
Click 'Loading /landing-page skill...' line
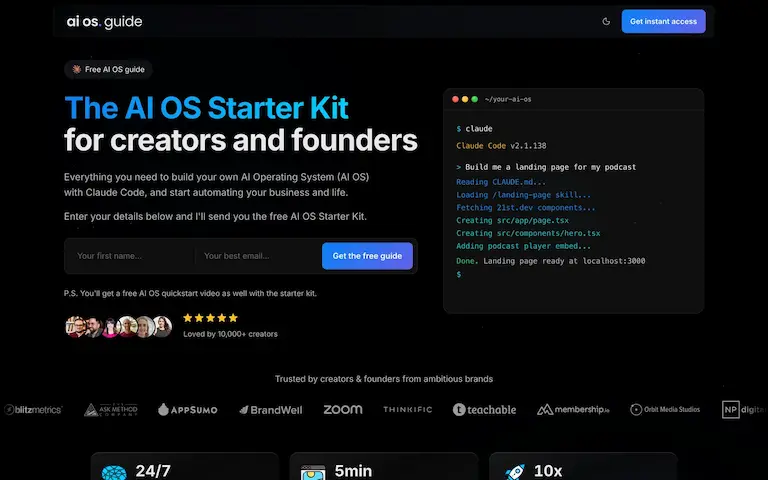523,195
